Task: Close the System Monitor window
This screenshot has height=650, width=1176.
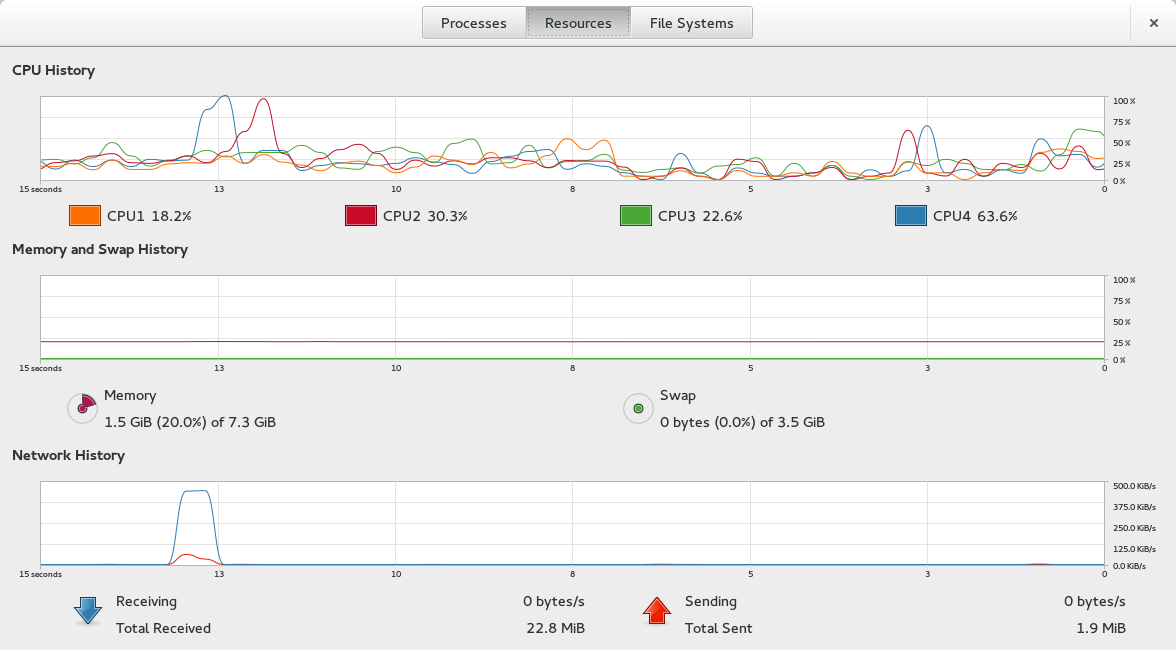Action: [x=1154, y=23]
